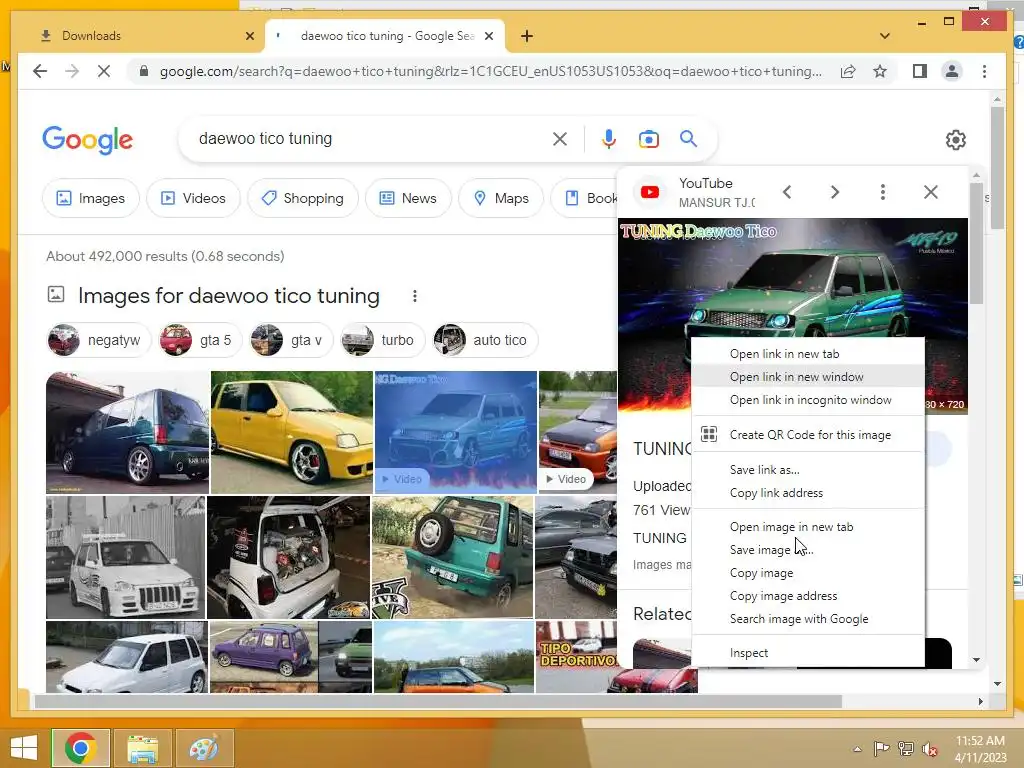Show hidden system tray icons
The height and width of the screenshot is (768, 1024).
pos(857,749)
